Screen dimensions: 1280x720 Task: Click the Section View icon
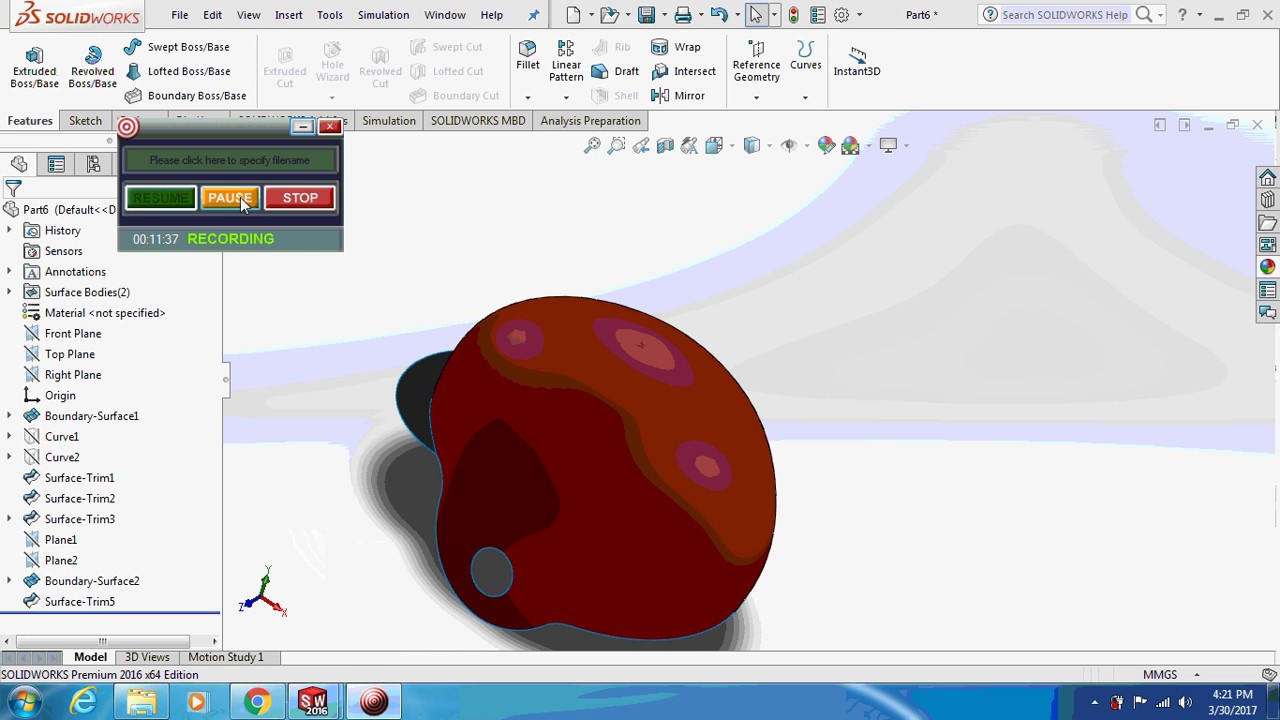665,146
